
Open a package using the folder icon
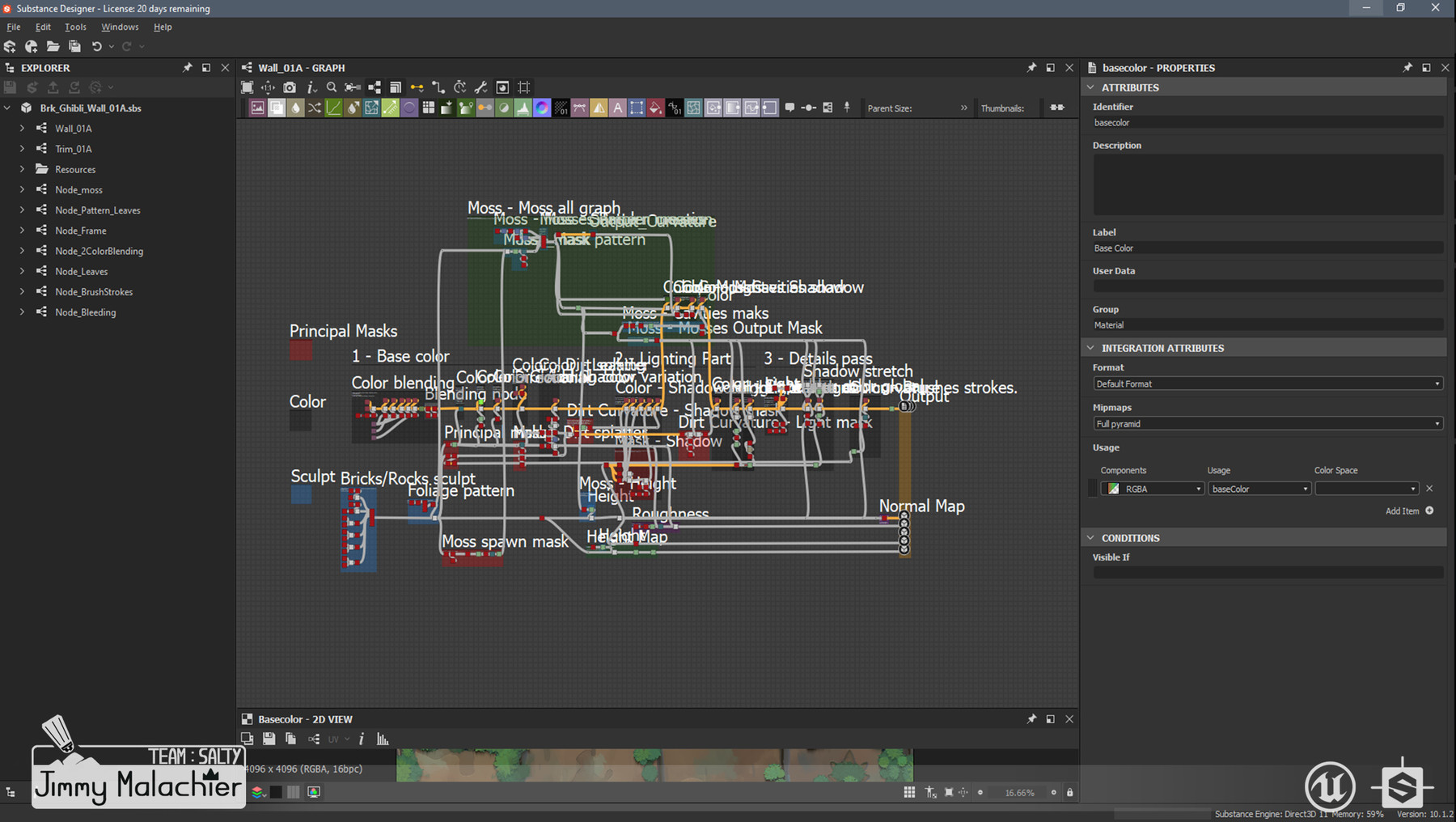point(53,47)
